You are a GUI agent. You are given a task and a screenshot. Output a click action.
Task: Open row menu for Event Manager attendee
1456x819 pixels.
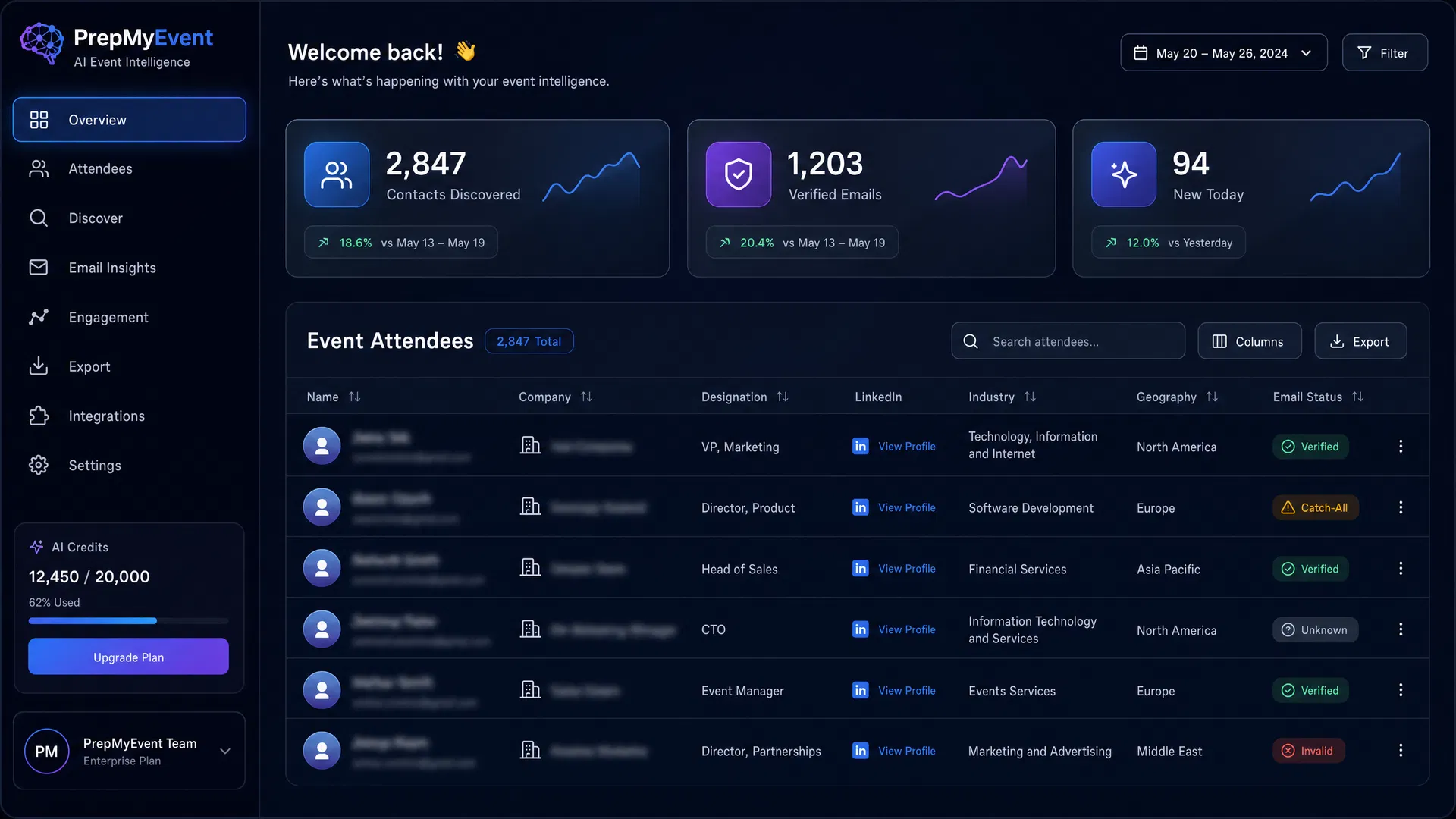[1401, 690]
